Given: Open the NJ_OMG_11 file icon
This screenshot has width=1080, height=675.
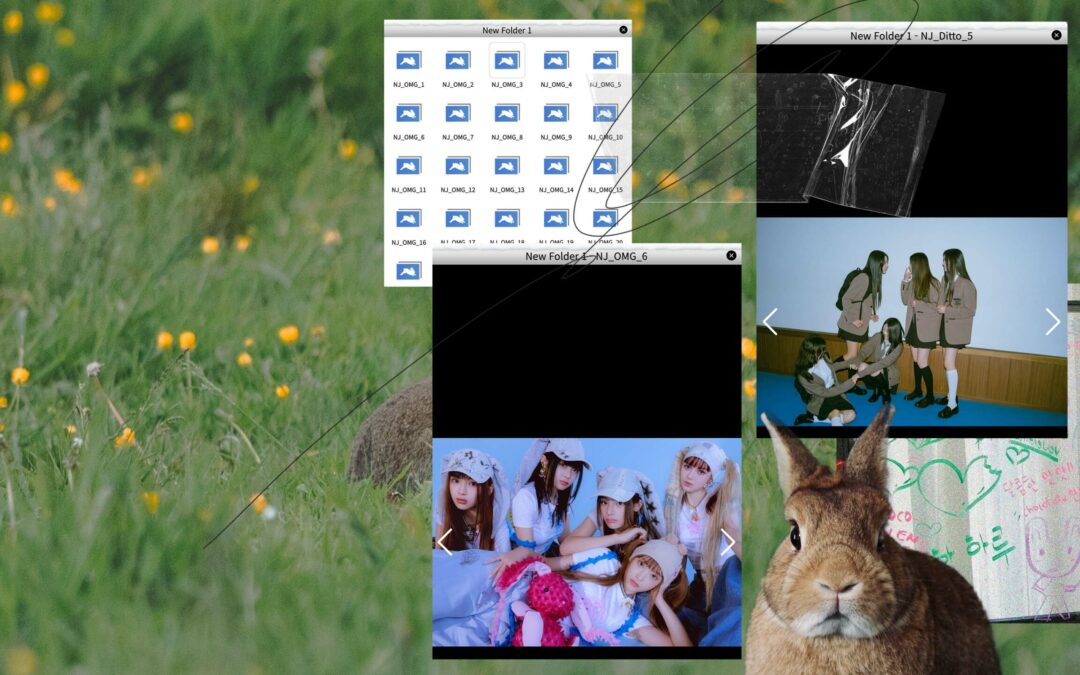Looking at the screenshot, I should coord(408,166).
